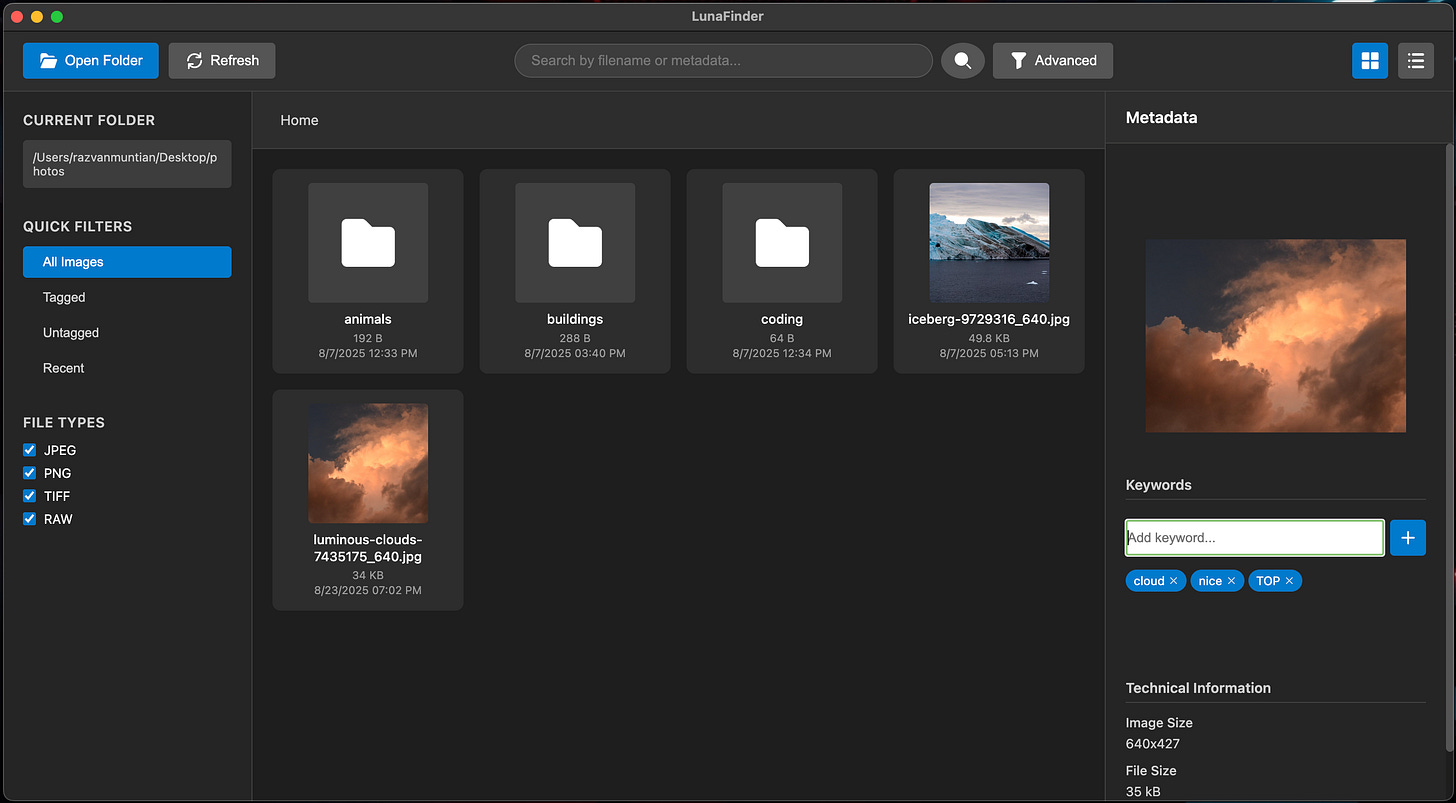
Task: Remove the nice keyword tag
Action: point(1232,581)
